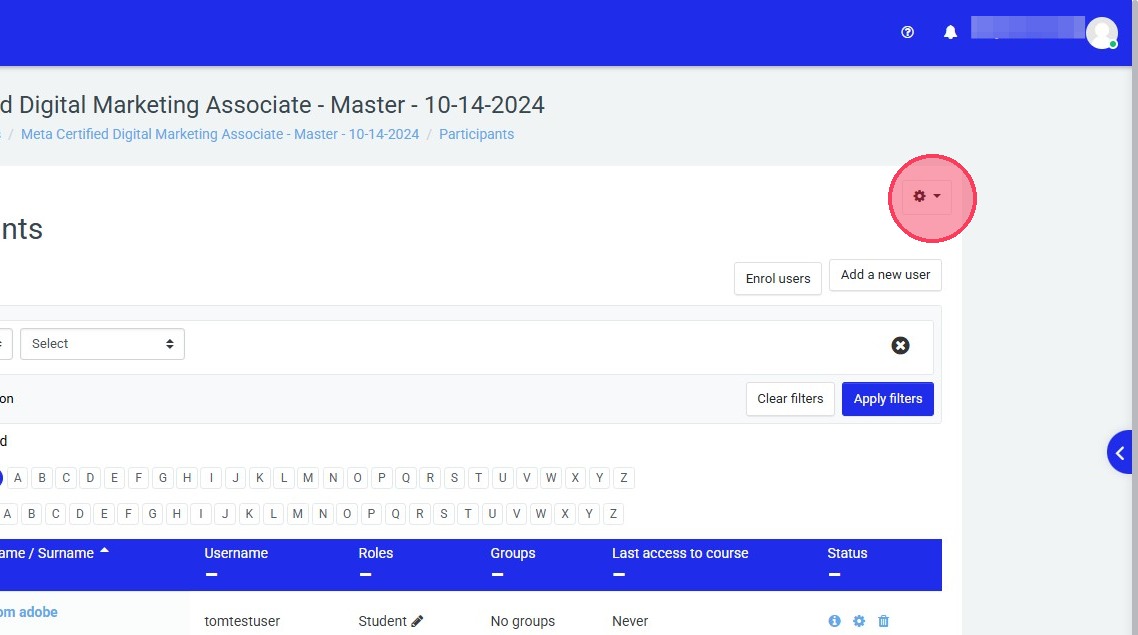Hide the Groups column via minus icon
The image size is (1138, 635).
(497, 574)
